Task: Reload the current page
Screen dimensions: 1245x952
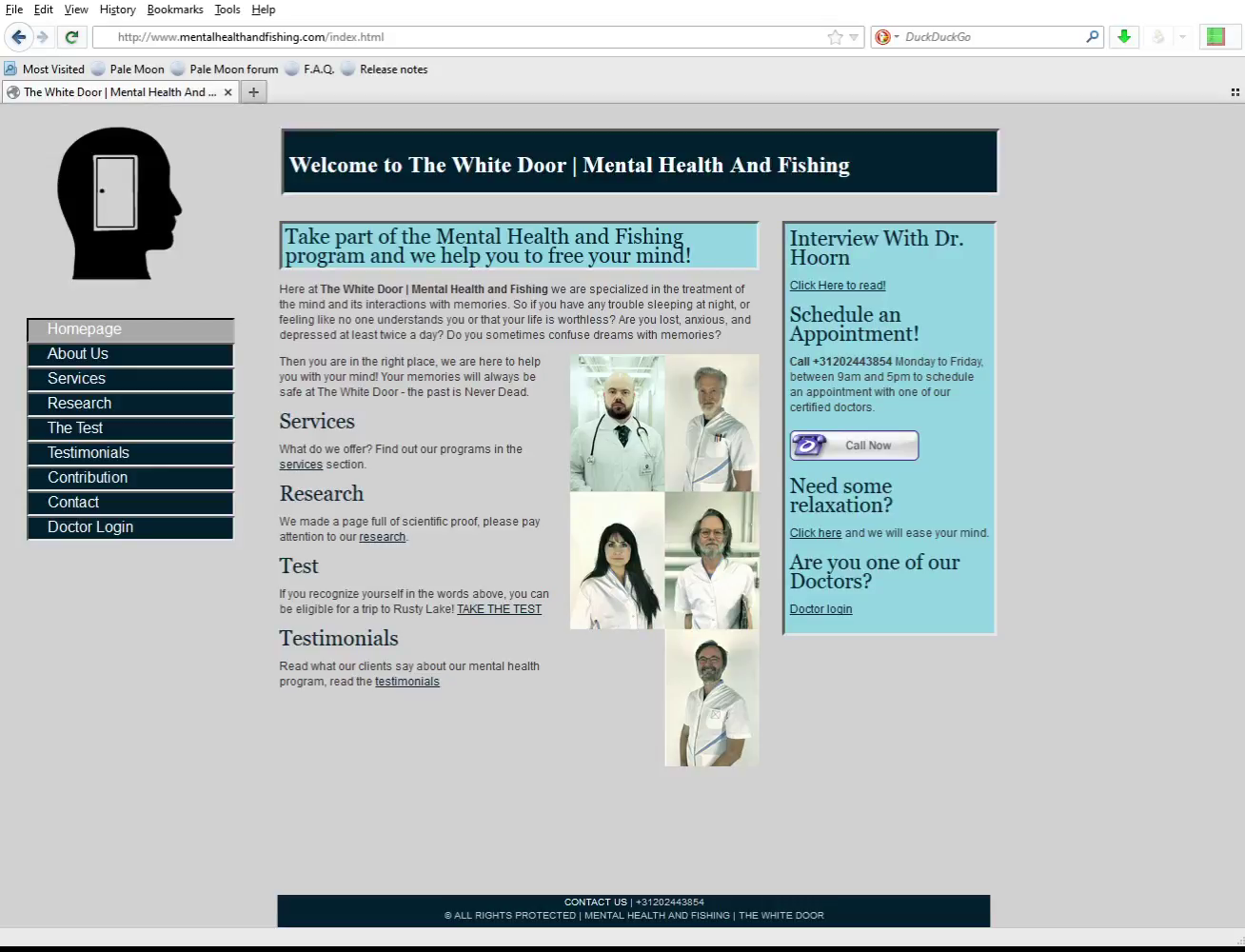Action: pyautogui.click(x=71, y=37)
